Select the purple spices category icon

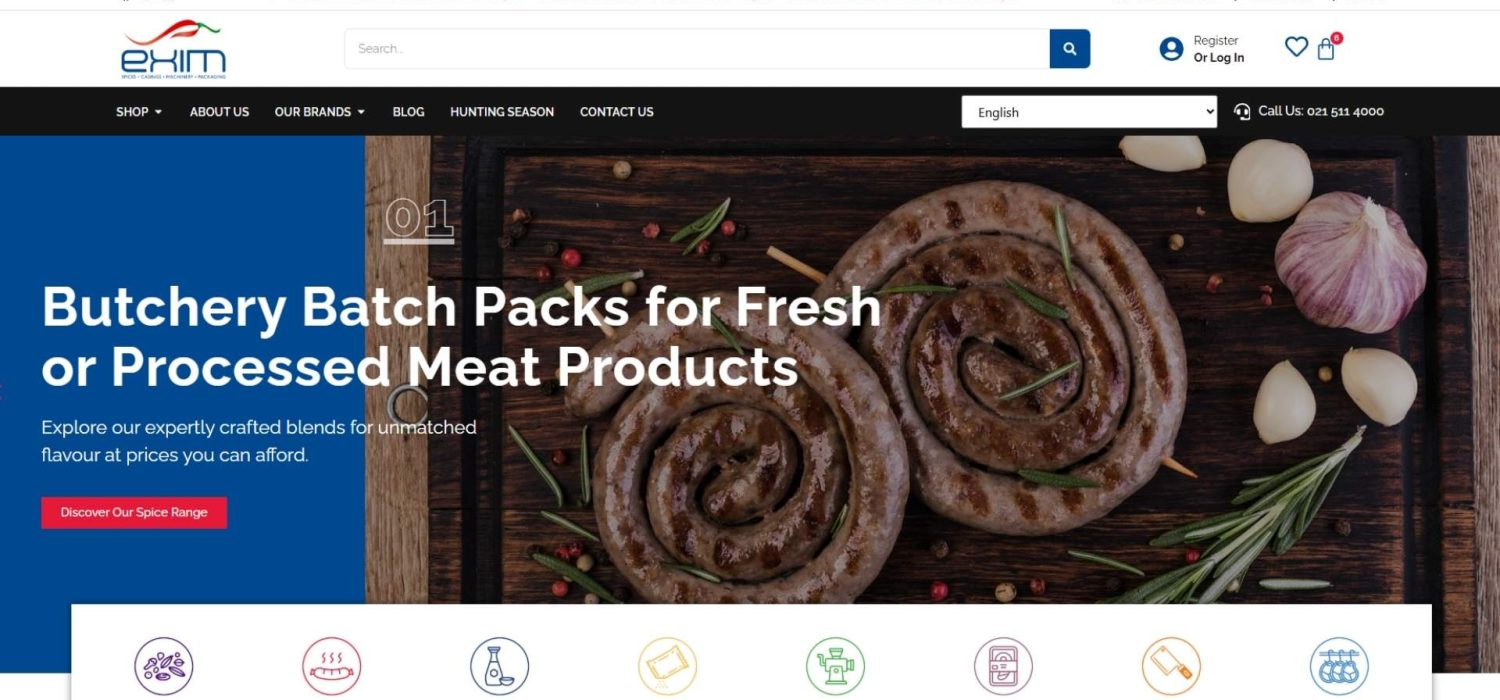tap(164, 666)
